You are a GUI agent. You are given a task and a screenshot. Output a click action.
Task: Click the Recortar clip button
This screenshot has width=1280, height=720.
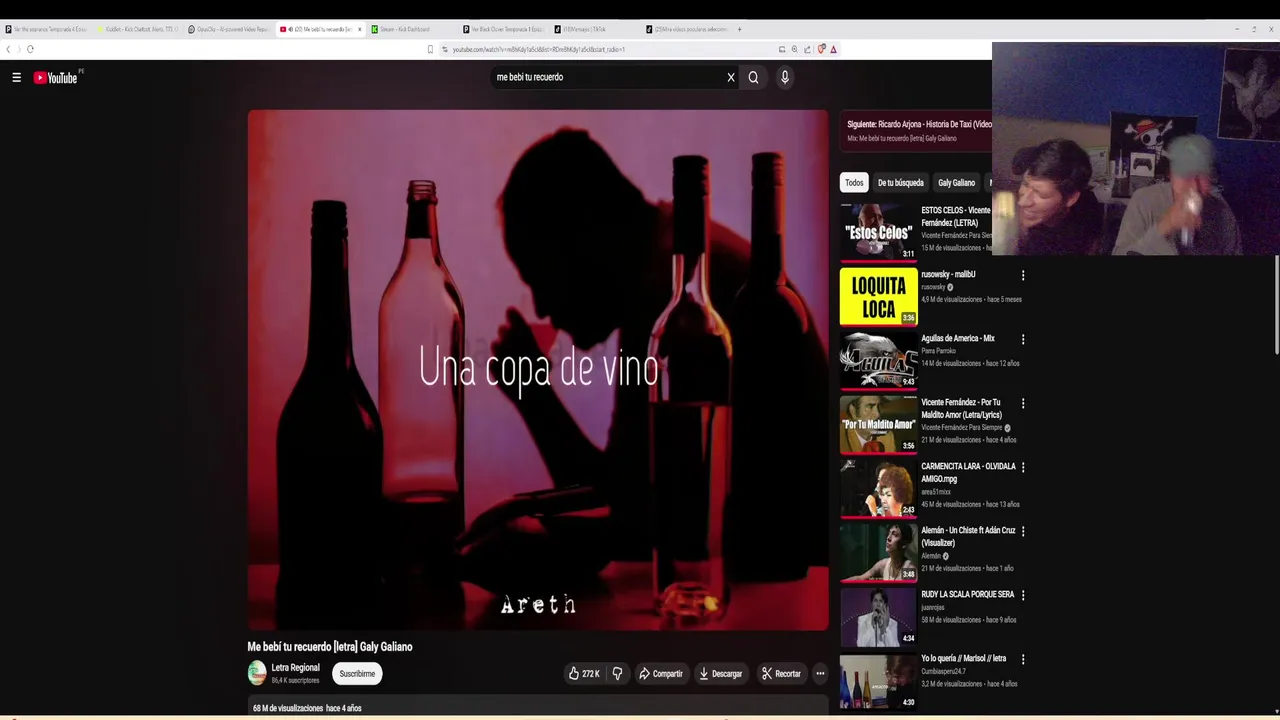781,674
